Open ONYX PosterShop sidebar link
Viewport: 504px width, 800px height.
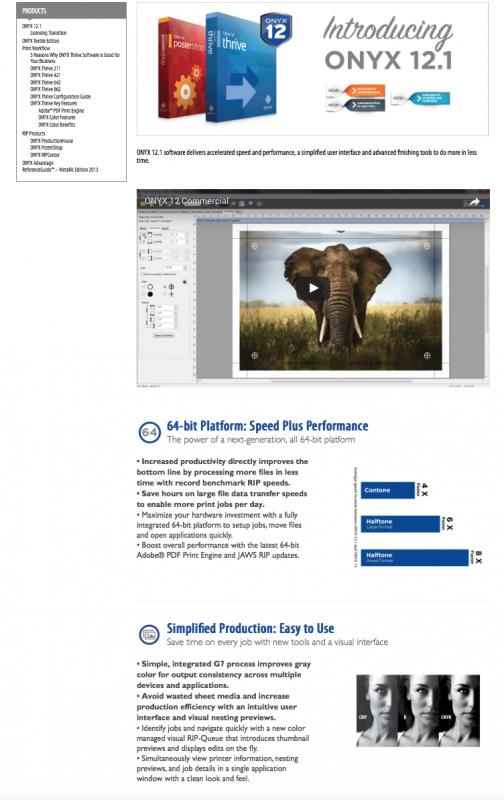(x=46, y=147)
